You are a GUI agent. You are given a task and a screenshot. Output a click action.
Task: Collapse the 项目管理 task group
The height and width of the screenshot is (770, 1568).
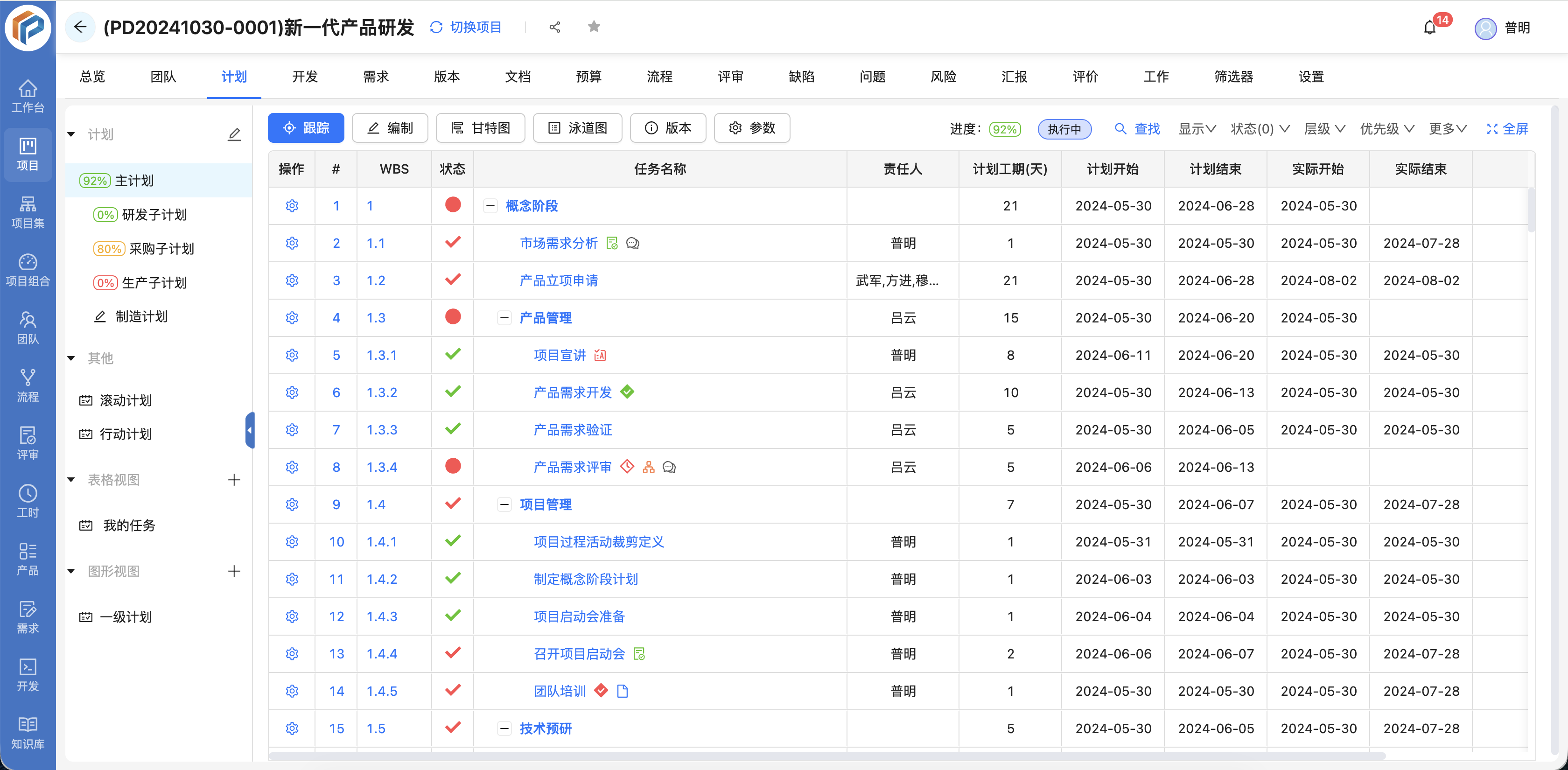(504, 504)
